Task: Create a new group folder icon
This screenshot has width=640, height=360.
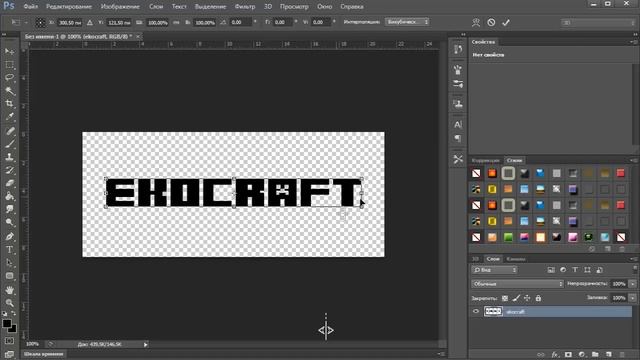Action: pos(595,354)
